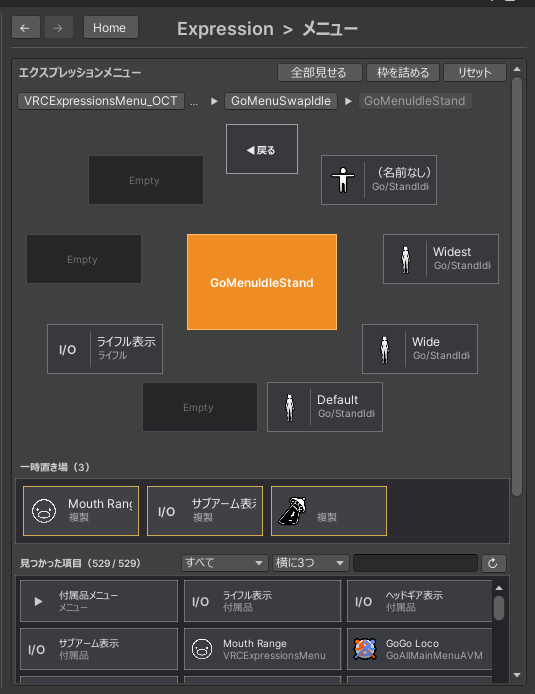Image resolution: width=535 pixels, height=694 pixels.
Task: Click the Default standing figure icon
Action: pyautogui.click(x=289, y=407)
